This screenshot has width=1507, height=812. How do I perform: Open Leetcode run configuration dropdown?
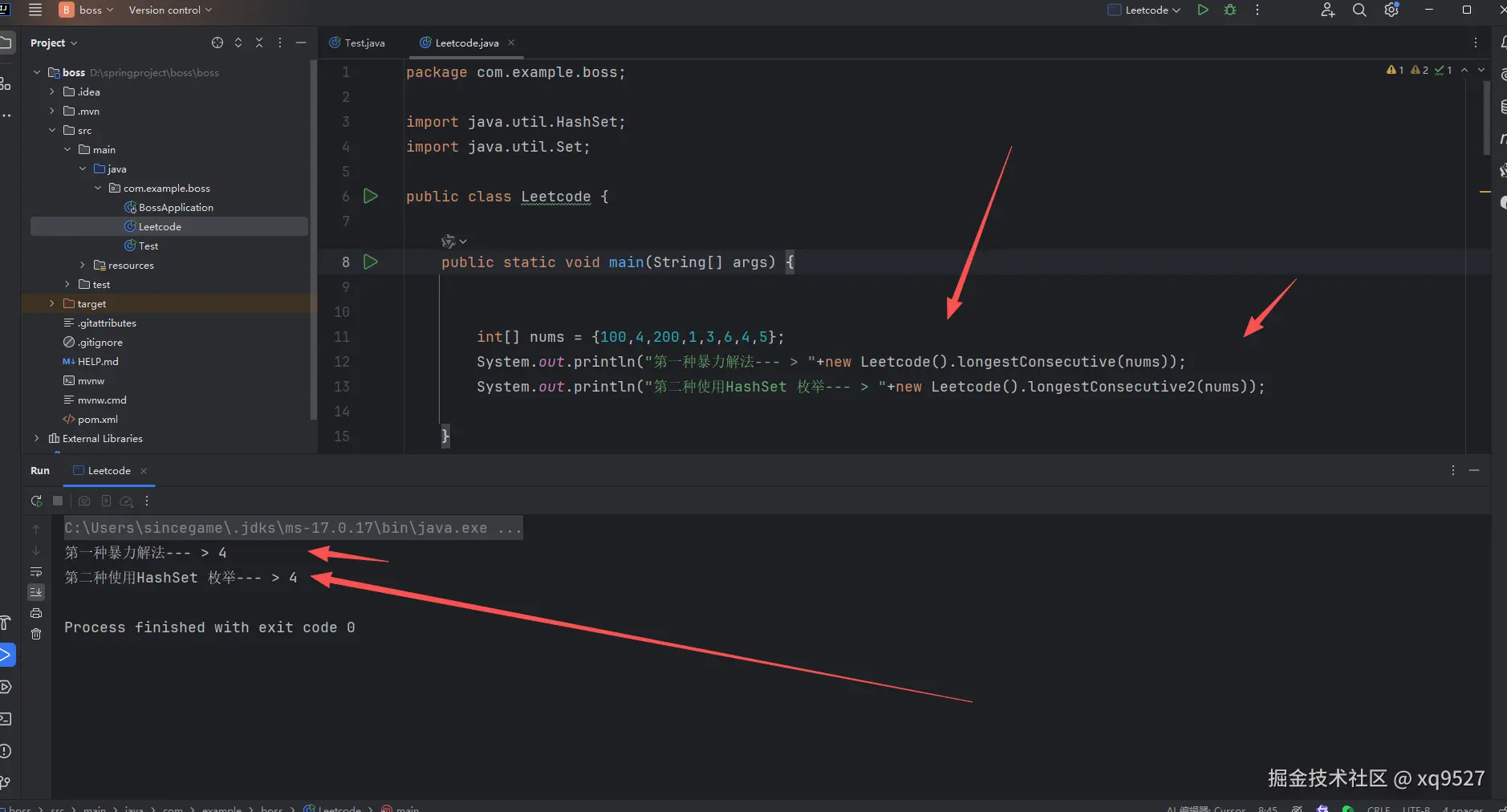[1144, 10]
